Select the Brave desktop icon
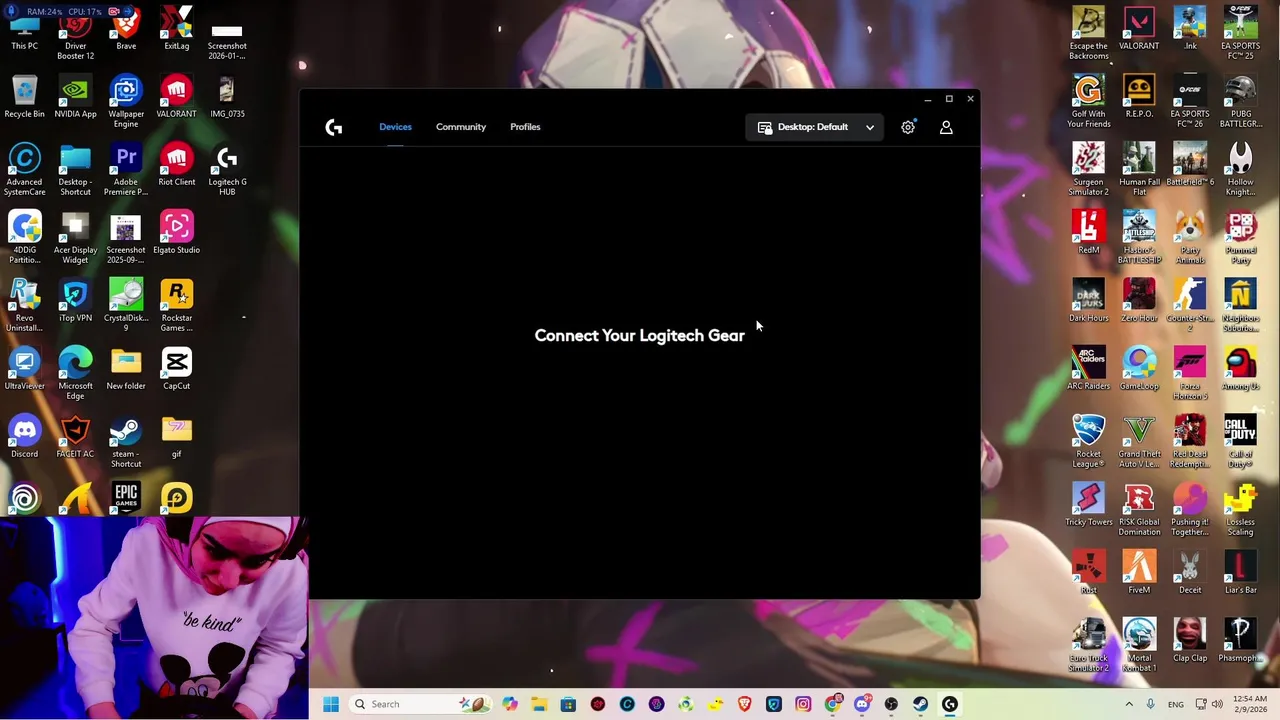Viewport: 1280px width, 720px height. 126,29
